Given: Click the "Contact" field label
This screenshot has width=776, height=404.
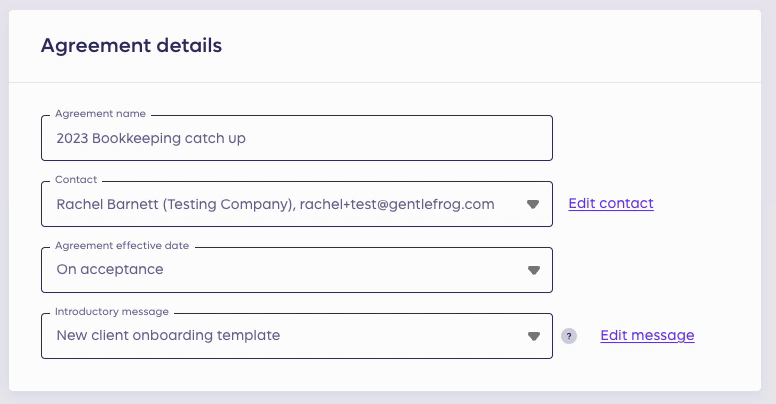Looking at the screenshot, I should 76,179.
